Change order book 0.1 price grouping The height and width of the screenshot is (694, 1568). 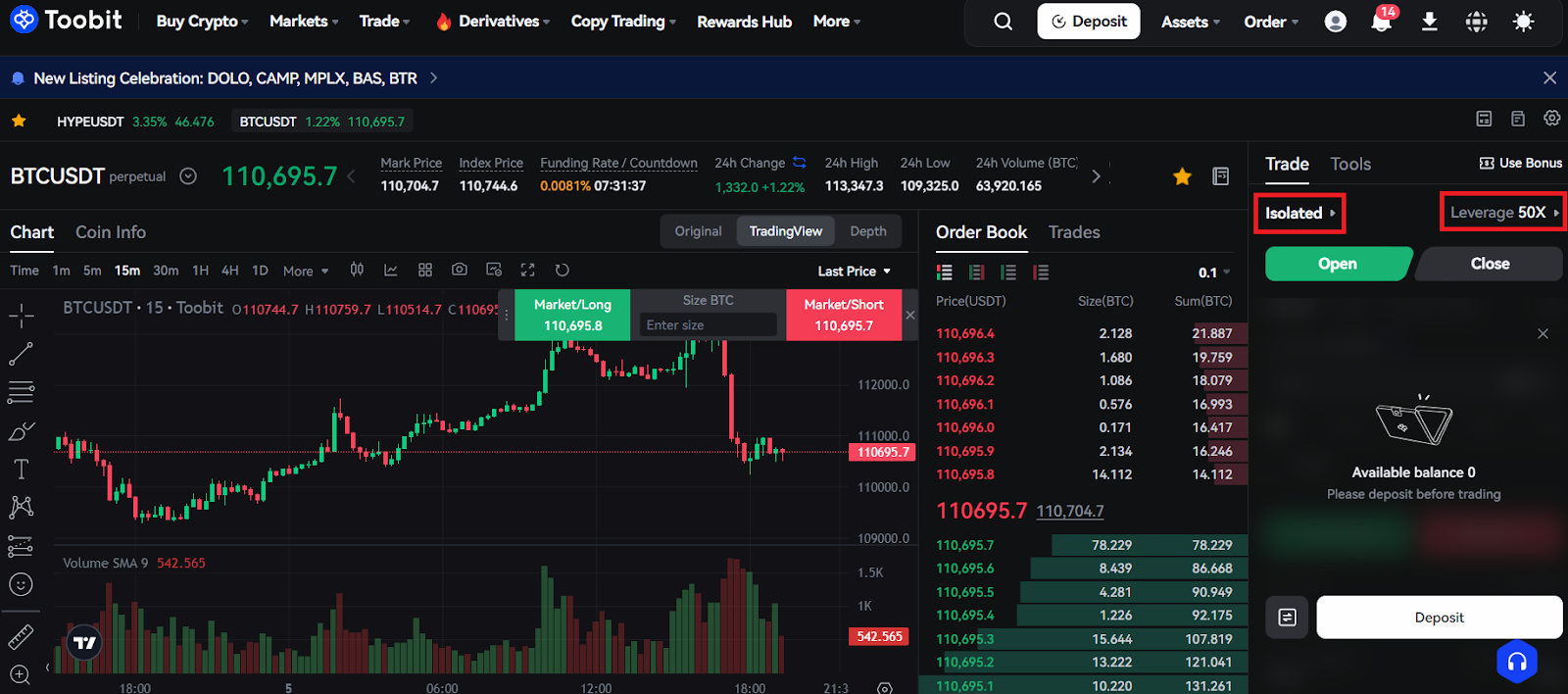pyautogui.click(x=1214, y=273)
